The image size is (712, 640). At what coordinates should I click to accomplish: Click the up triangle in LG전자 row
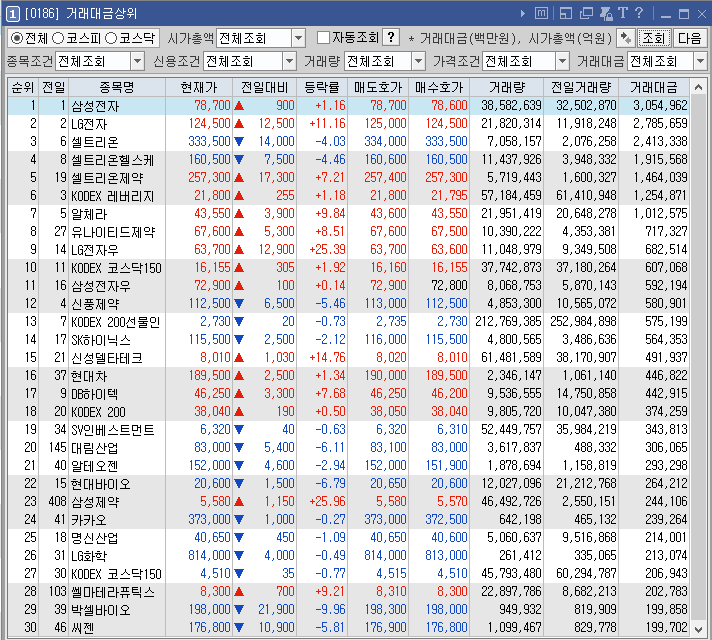(239, 124)
